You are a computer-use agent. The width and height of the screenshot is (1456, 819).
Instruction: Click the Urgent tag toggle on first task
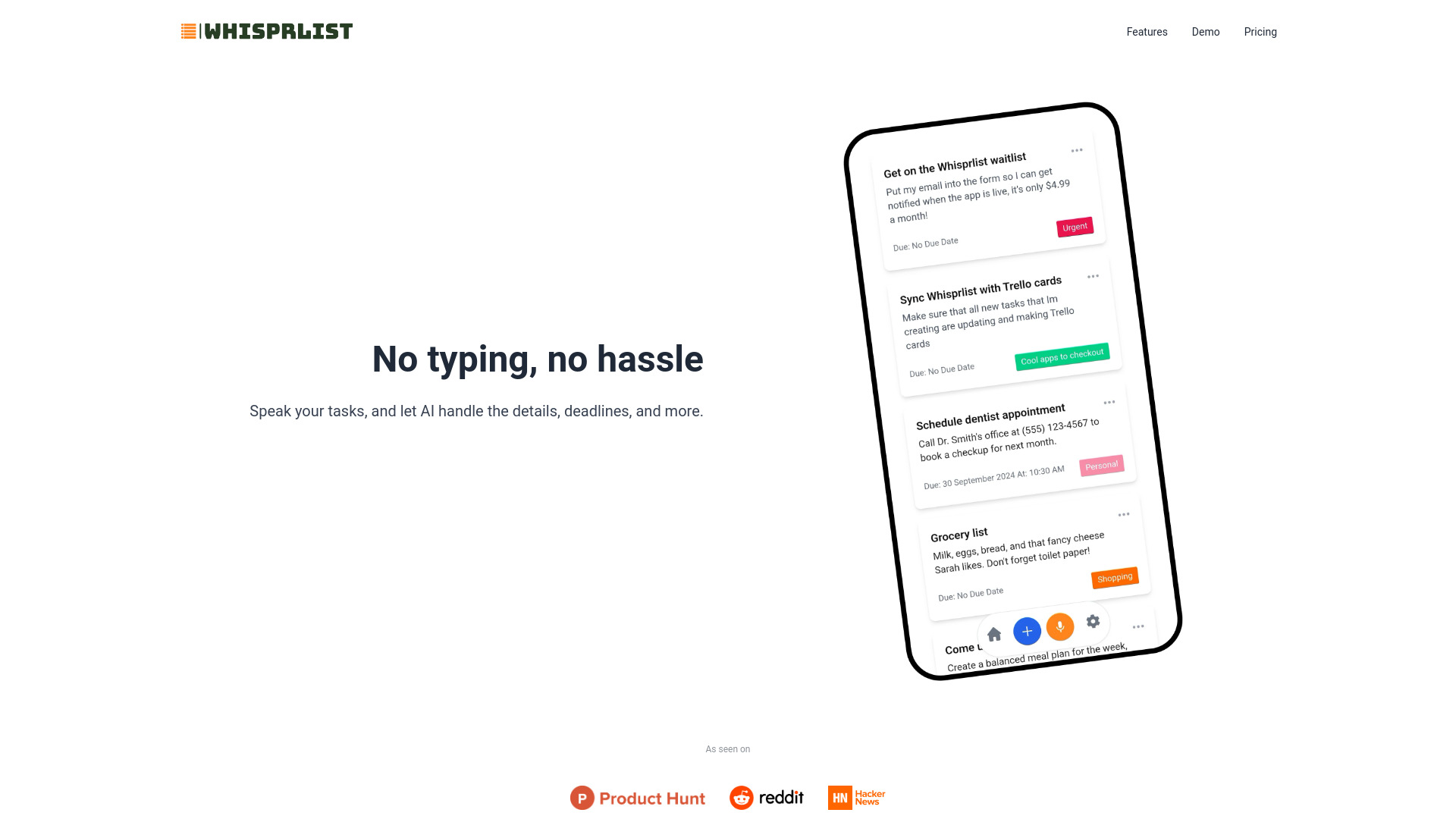(1073, 227)
